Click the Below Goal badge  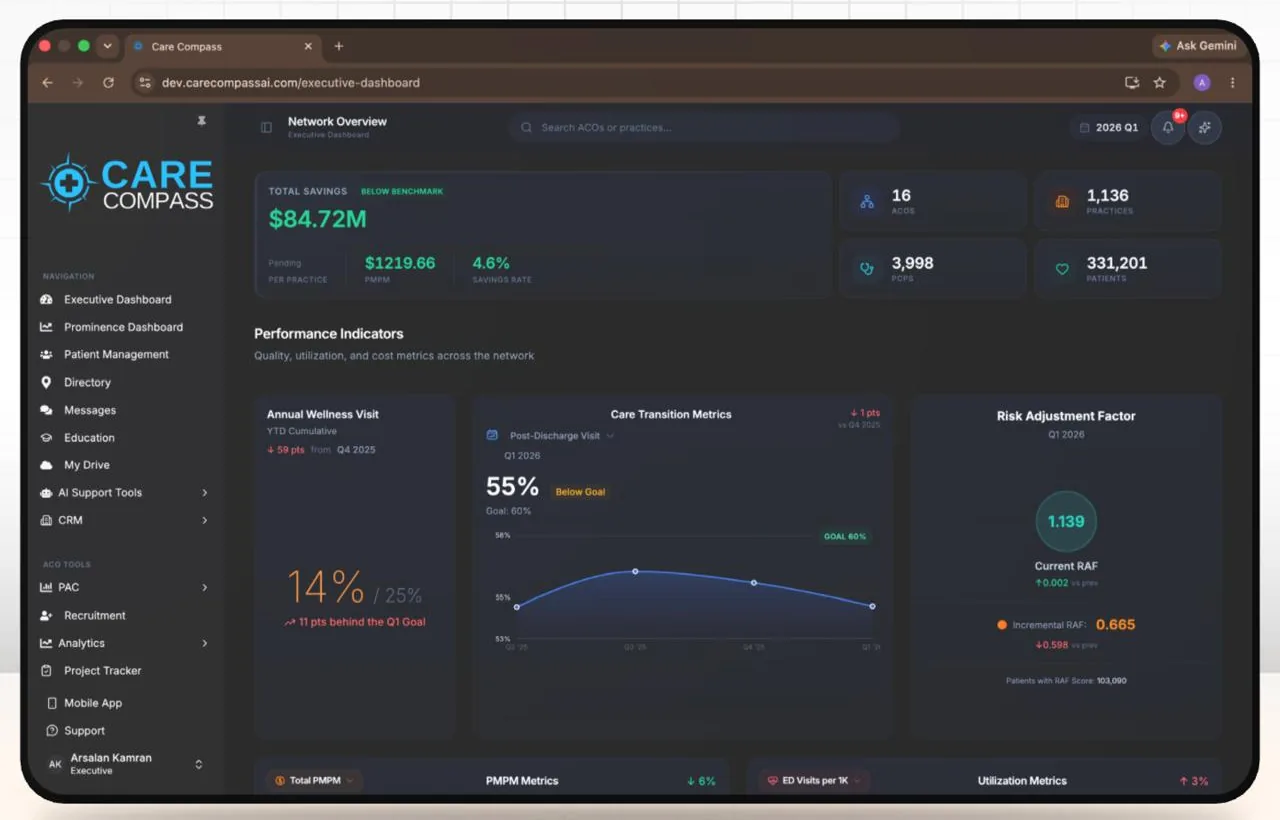point(580,492)
